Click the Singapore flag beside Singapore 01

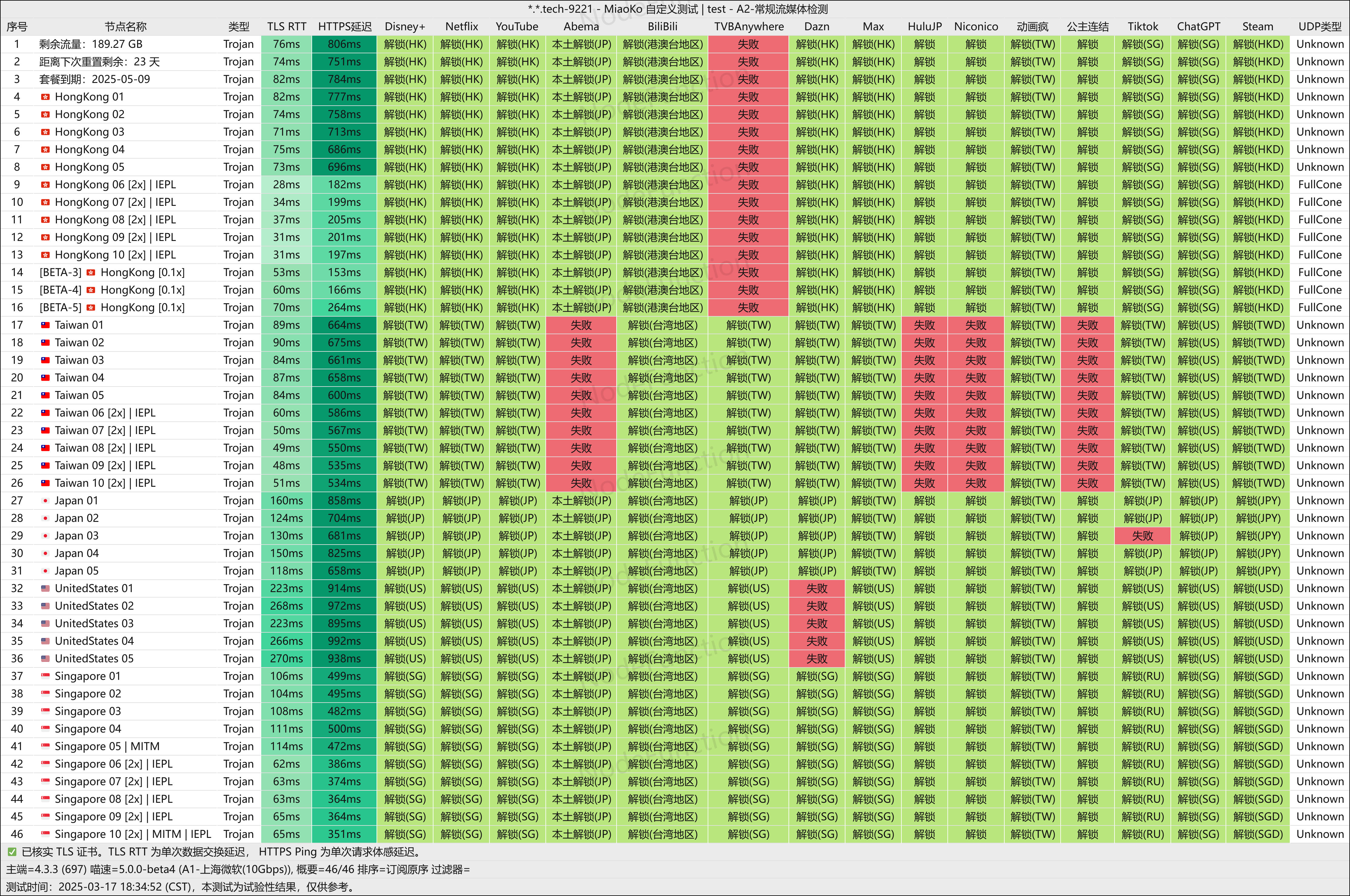45,676
